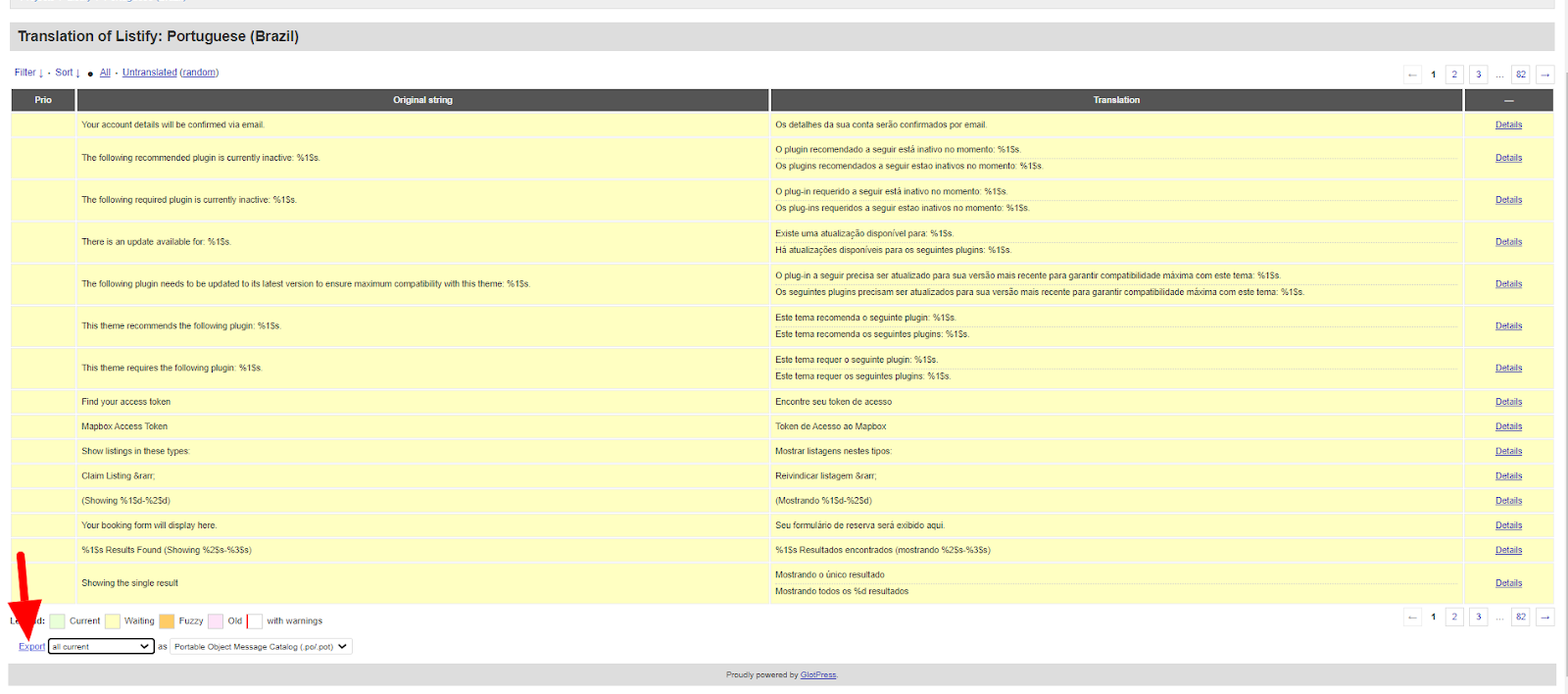This screenshot has width=1568, height=694.
Task: Select translation 'Reivindicar listagem &rarr;'
Action: 825,476
